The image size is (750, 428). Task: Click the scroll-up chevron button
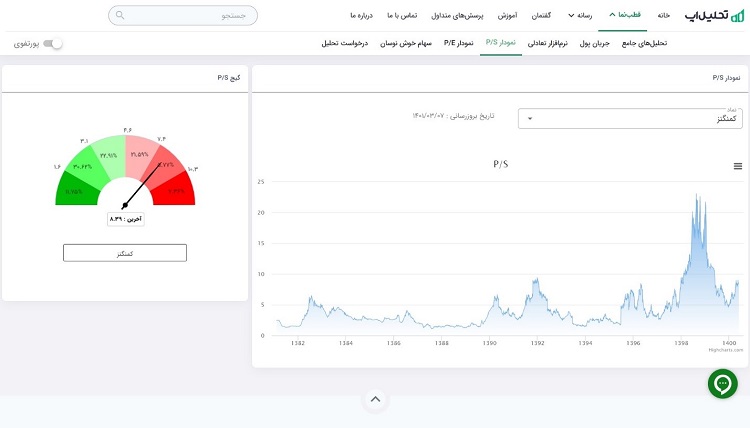click(375, 399)
